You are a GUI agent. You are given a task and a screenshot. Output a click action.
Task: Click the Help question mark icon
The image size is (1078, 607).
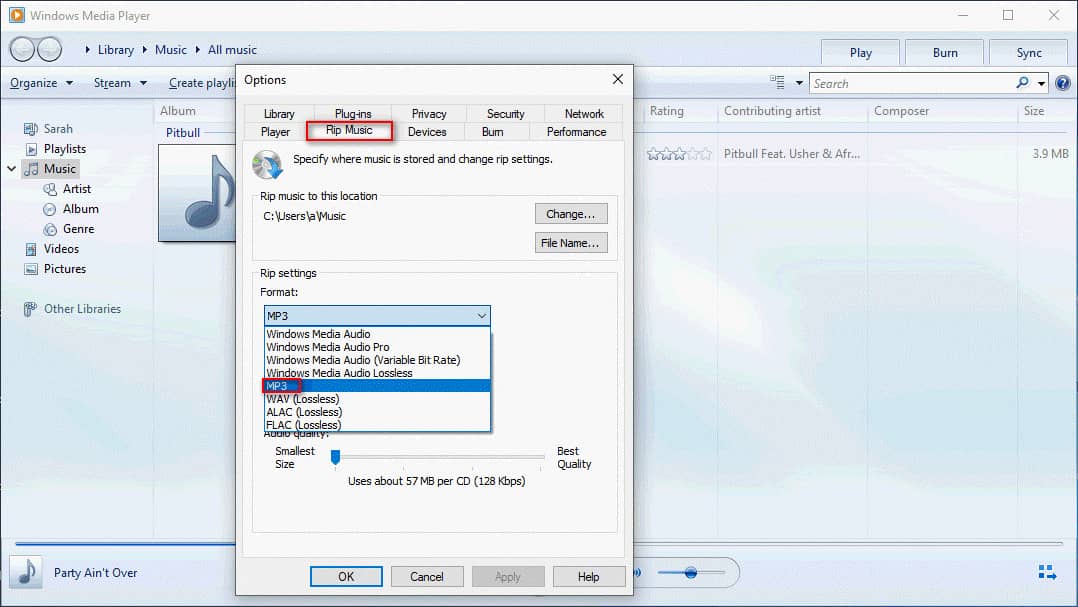point(1062,83)
